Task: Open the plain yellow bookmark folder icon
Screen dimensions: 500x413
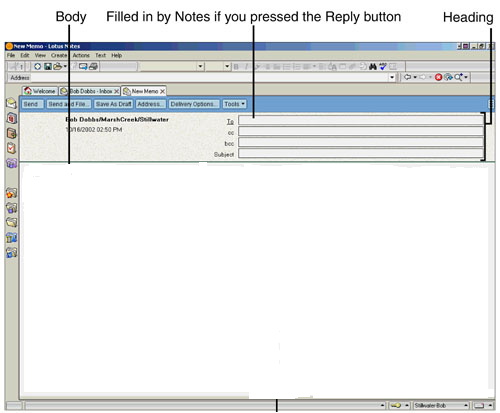Action: coord(11,222)
